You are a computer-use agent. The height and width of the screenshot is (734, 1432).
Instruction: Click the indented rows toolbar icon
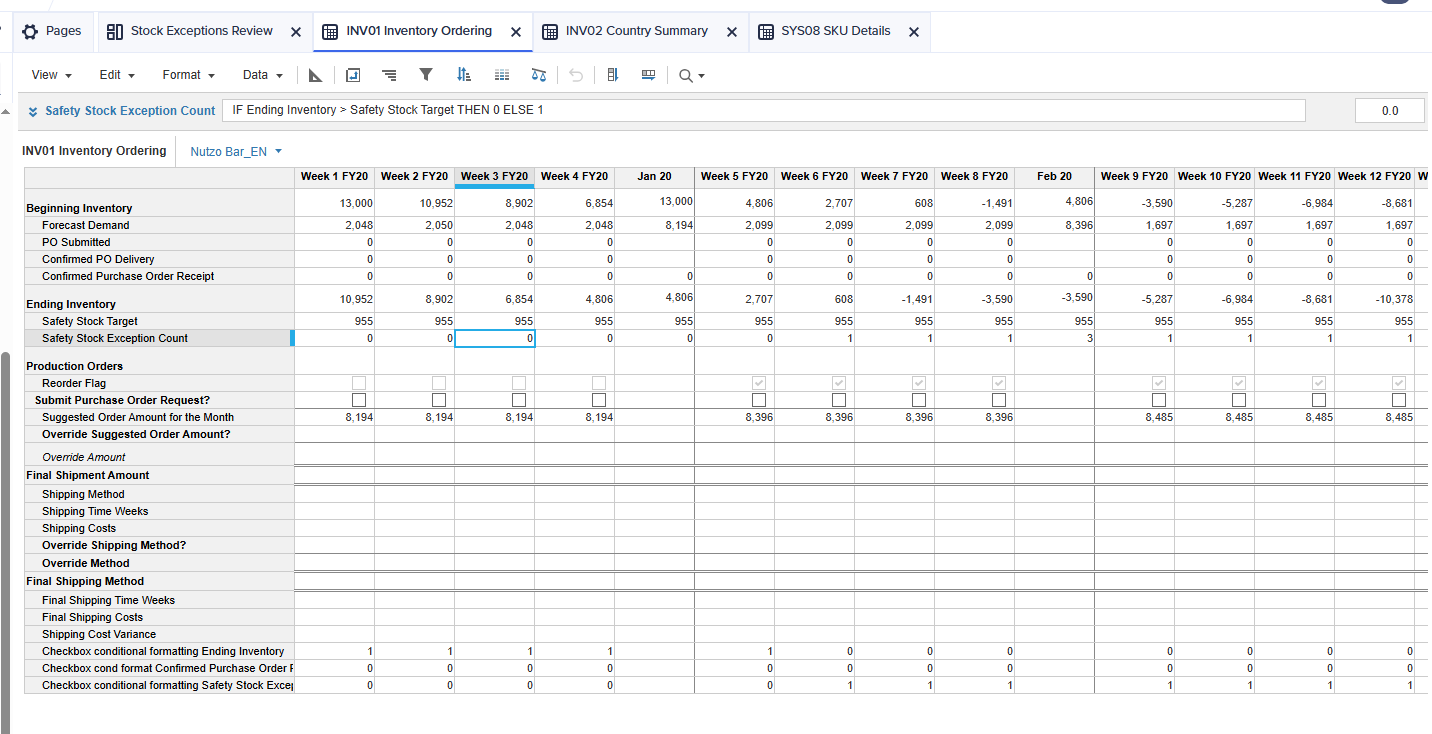point(389,75)
